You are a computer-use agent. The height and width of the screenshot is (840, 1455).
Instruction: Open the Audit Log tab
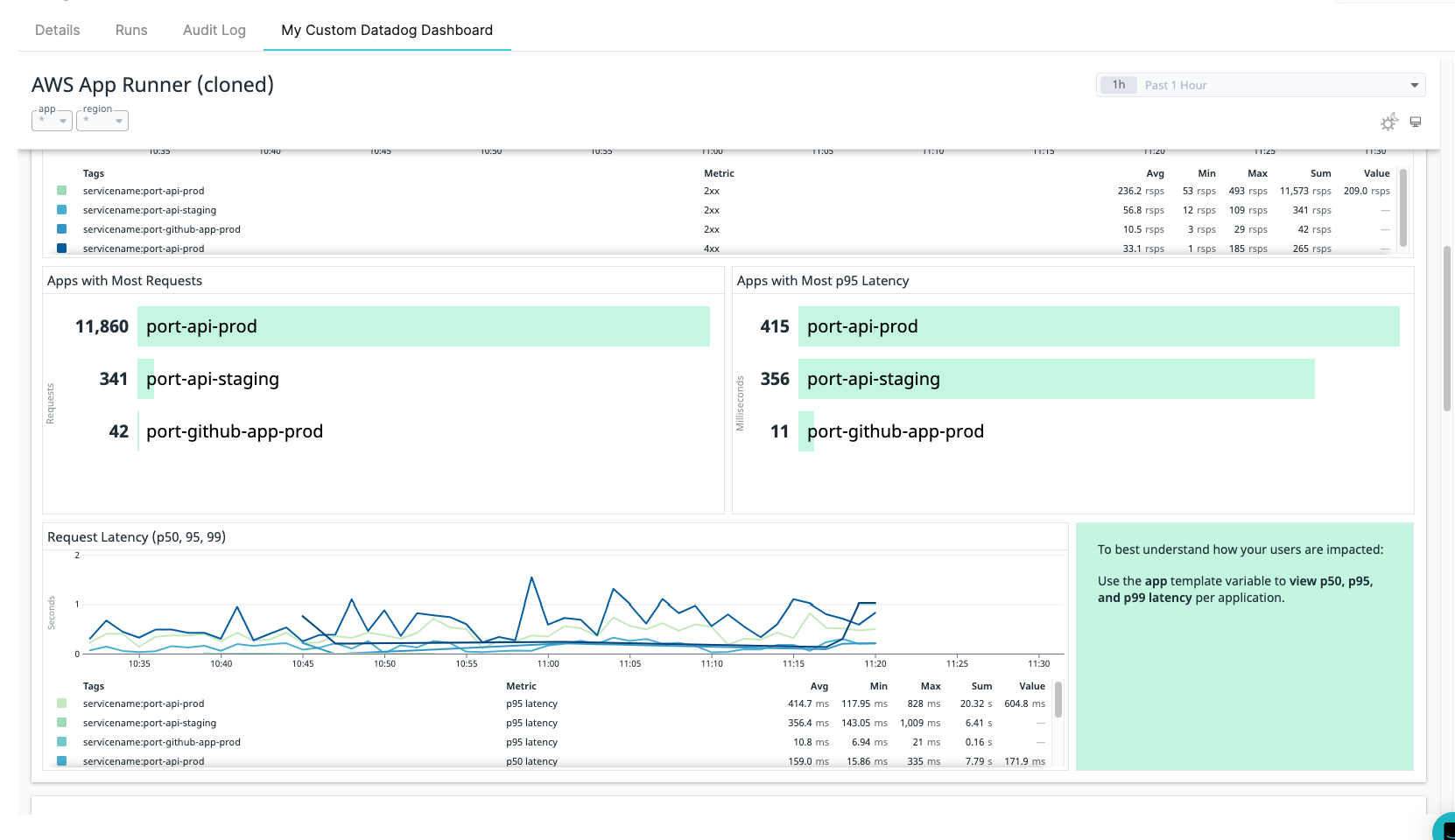point(214,30)
